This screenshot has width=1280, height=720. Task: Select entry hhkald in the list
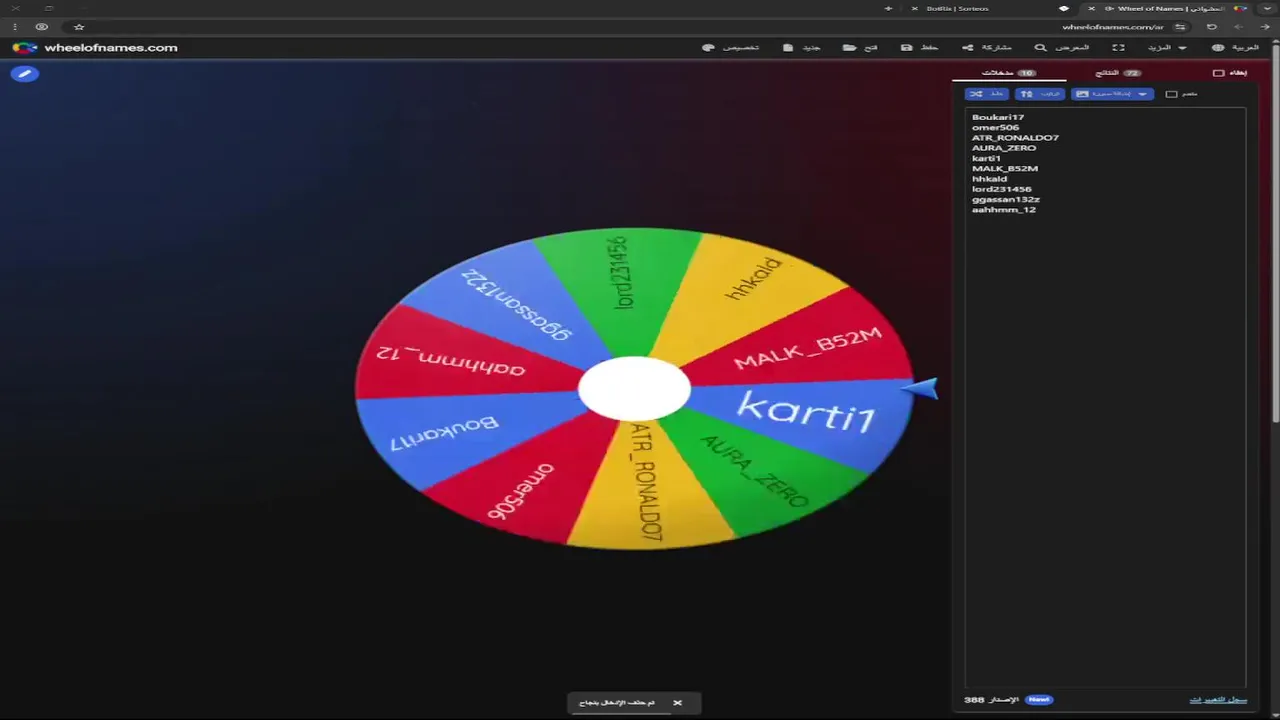[x=989, y=179]
